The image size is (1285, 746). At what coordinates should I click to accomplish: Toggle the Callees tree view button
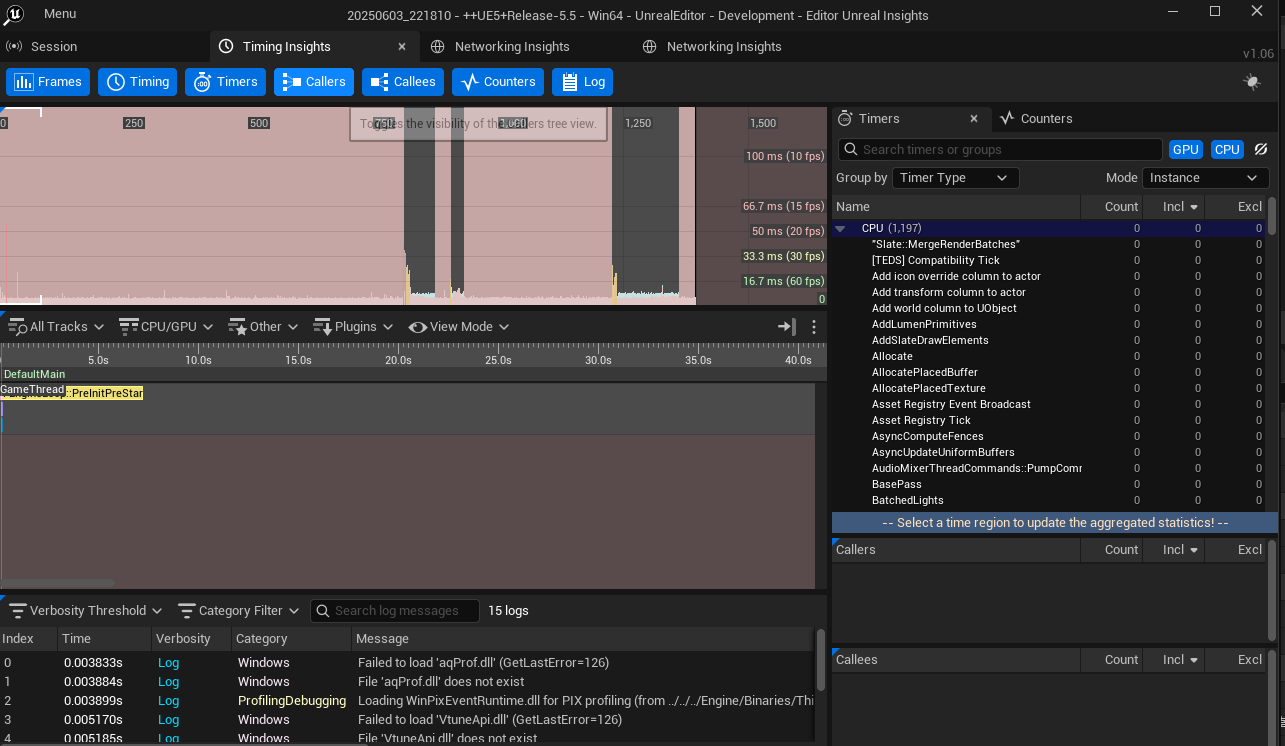(x=403, y=82)
